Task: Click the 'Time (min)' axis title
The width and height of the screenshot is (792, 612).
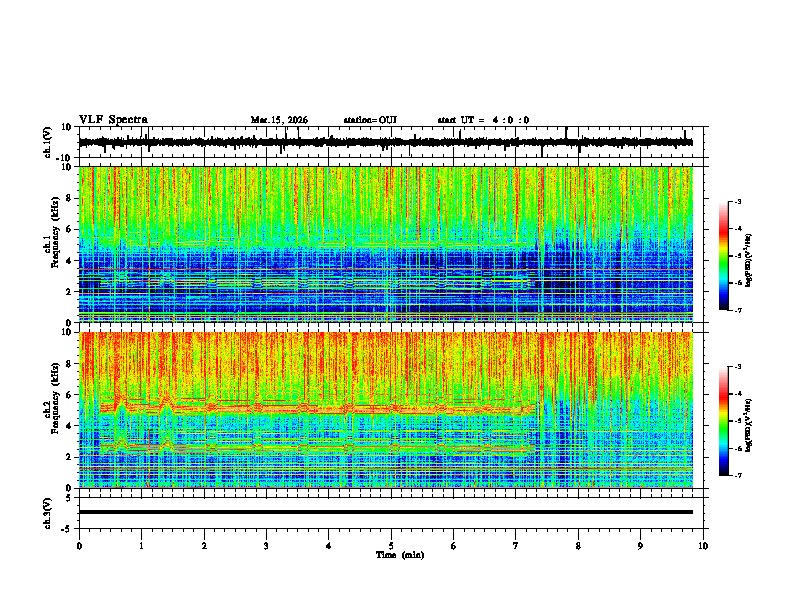Action: (x=400, y=555)
